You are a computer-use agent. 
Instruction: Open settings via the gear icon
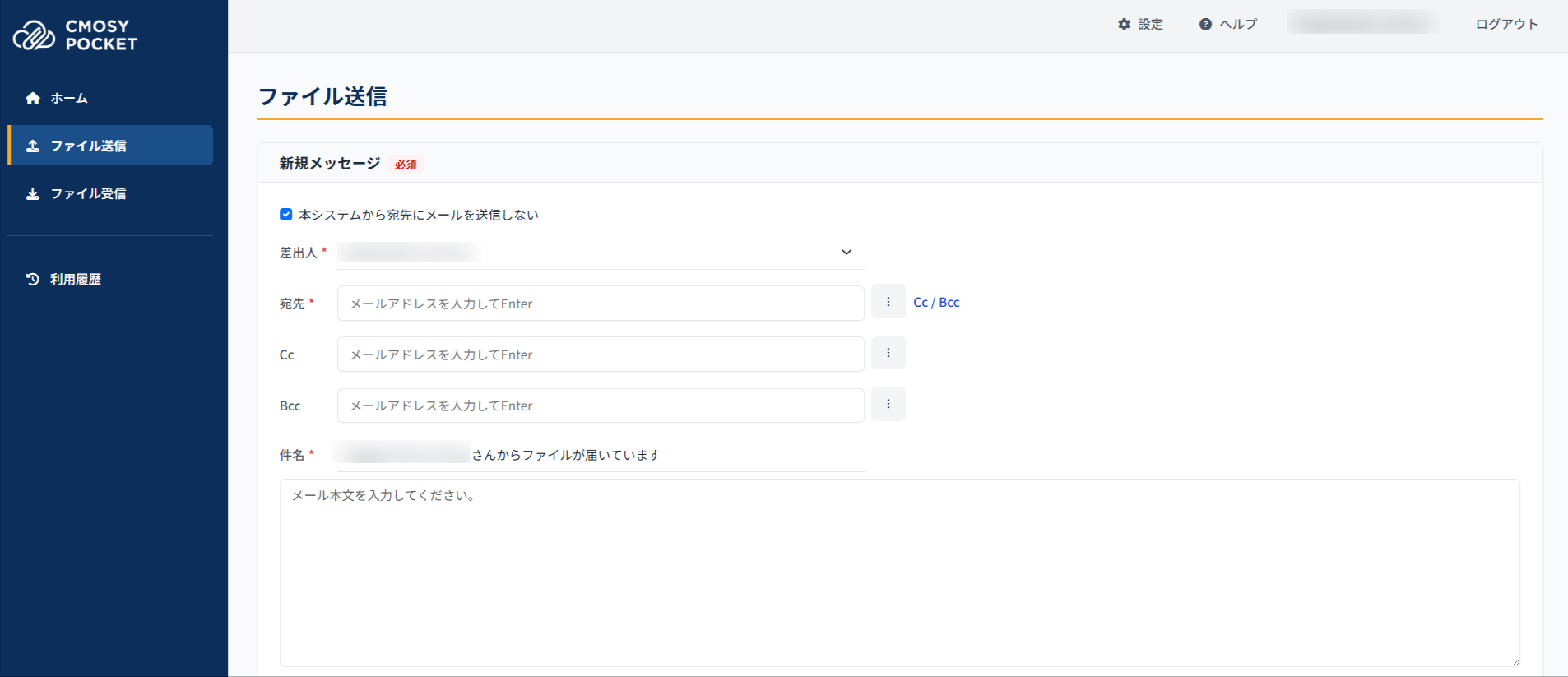click(x=1124, y=25)
